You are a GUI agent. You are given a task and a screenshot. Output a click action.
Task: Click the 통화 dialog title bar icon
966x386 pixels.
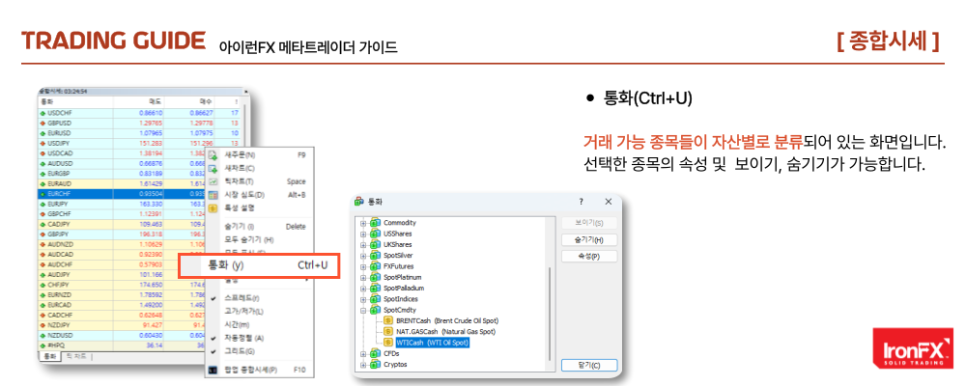[359, 201]
